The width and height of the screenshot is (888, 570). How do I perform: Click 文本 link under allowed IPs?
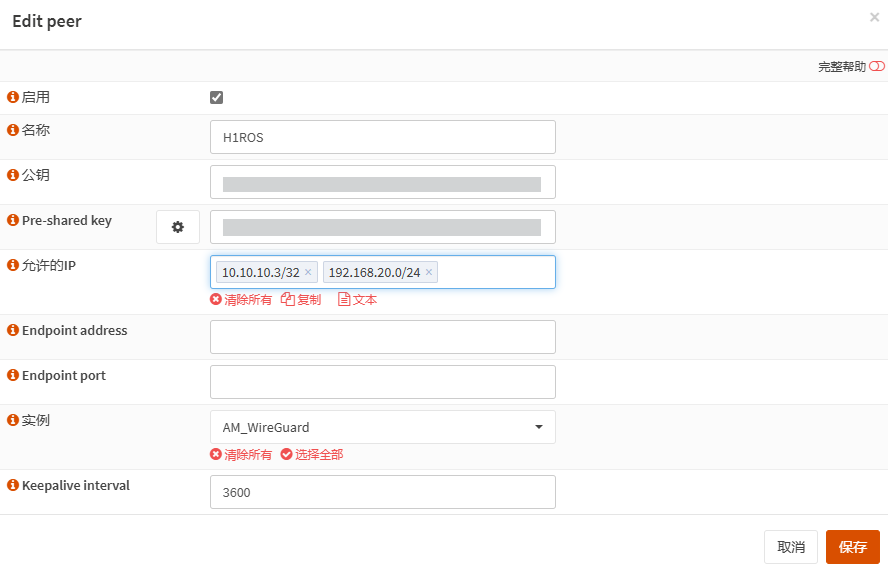click(x=357, y=299)
